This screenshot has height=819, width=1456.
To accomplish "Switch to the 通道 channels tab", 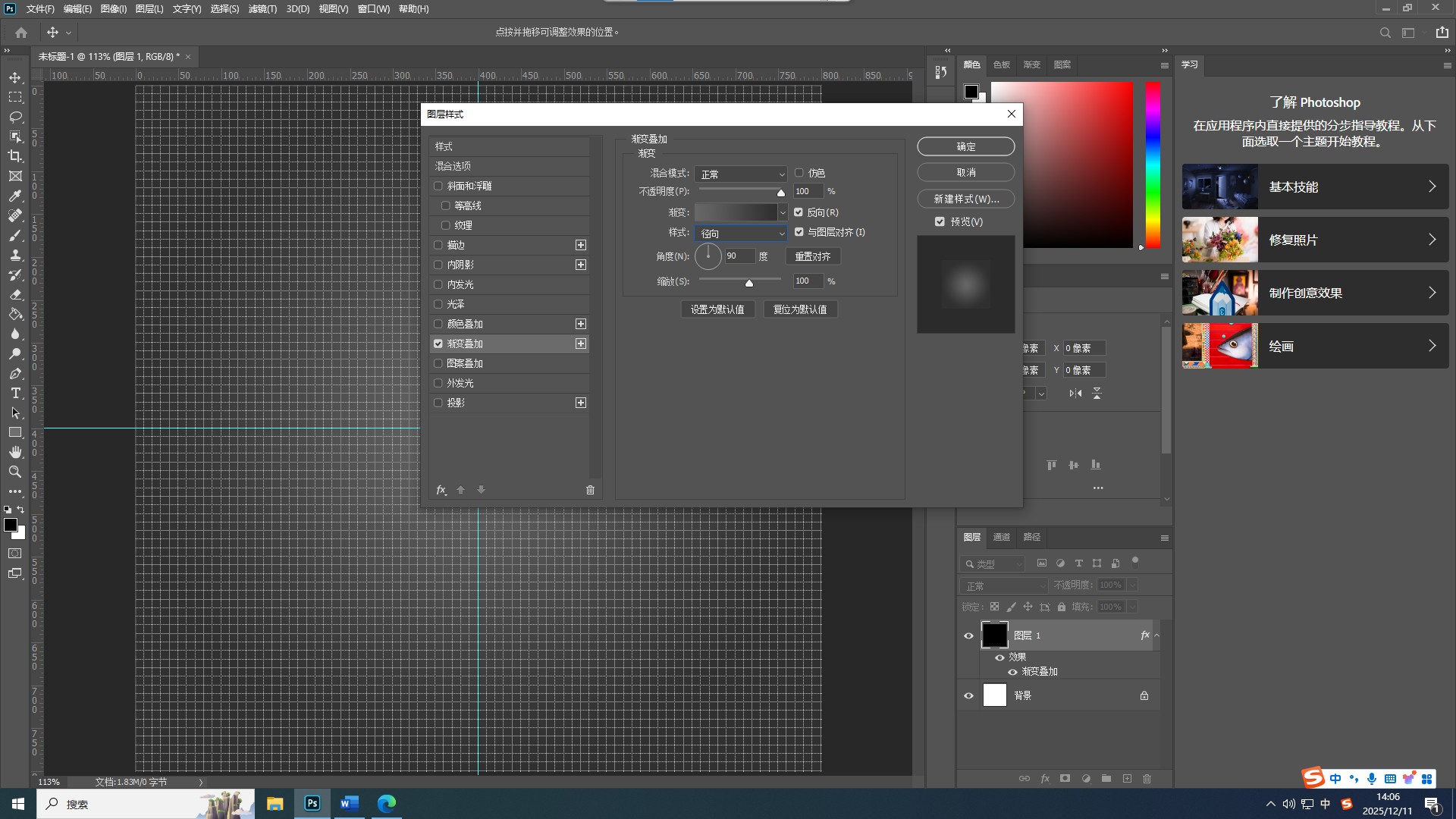I will pos(1001,537).
